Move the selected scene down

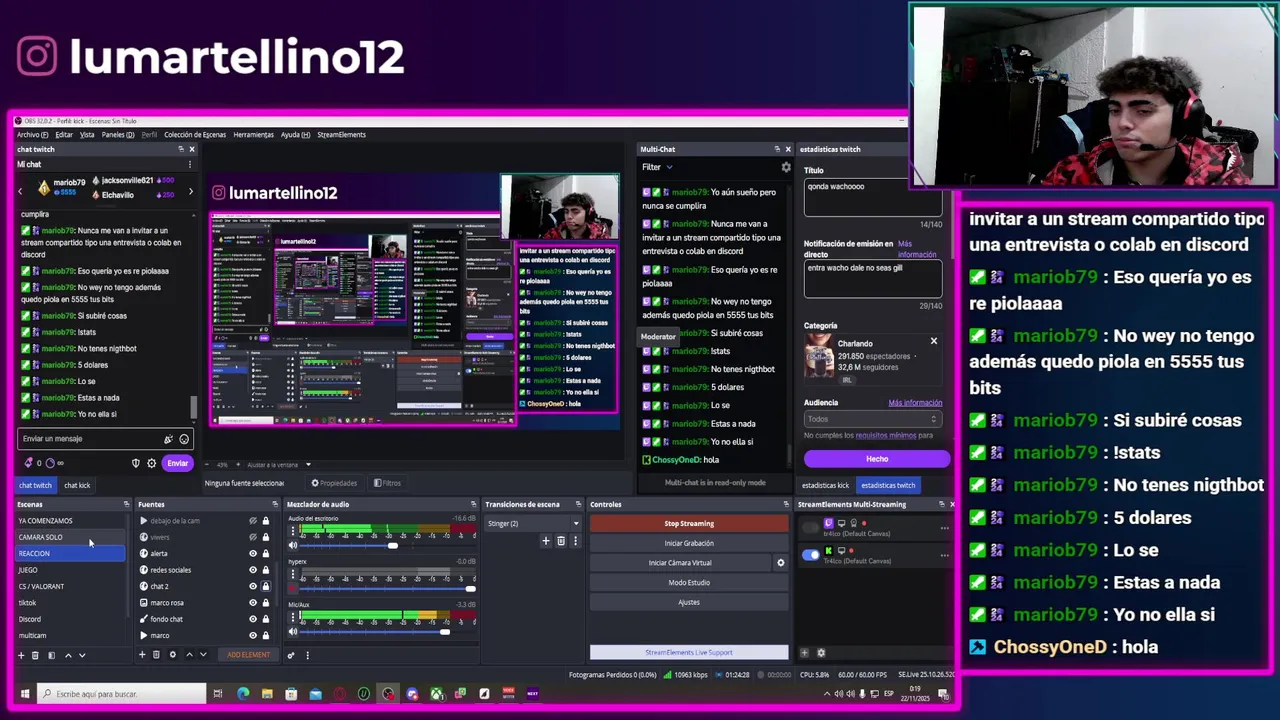pyautogui.click(x=82, y=655)
